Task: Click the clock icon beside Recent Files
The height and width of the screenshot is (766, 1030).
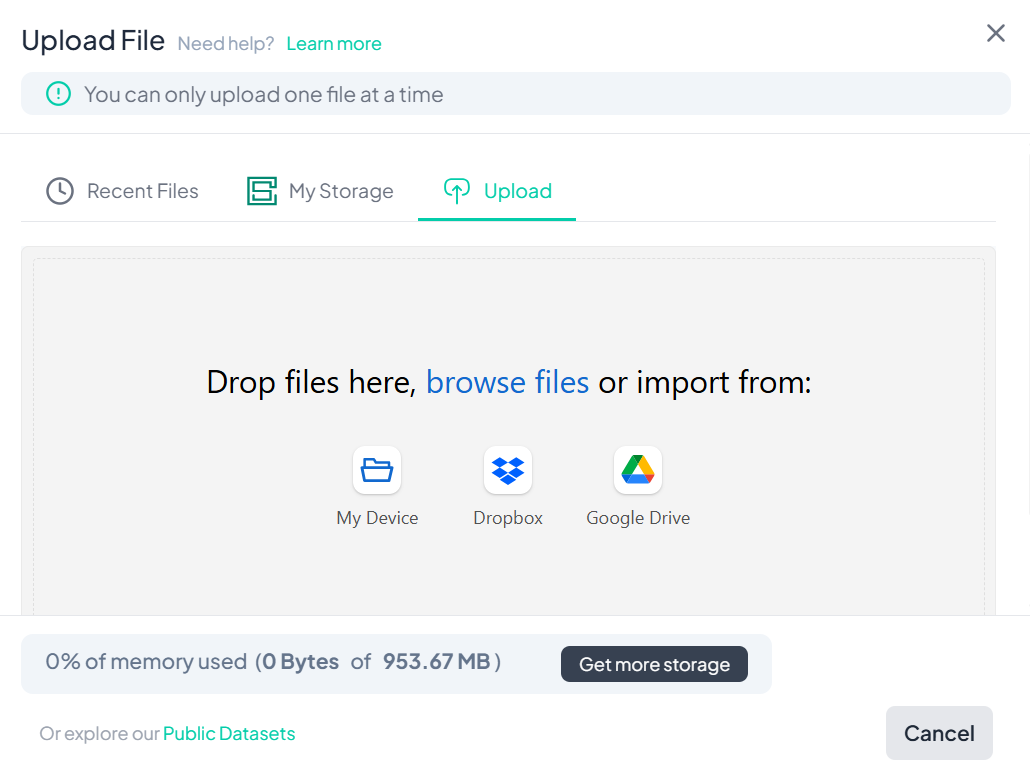Action: tap(60, 191)
